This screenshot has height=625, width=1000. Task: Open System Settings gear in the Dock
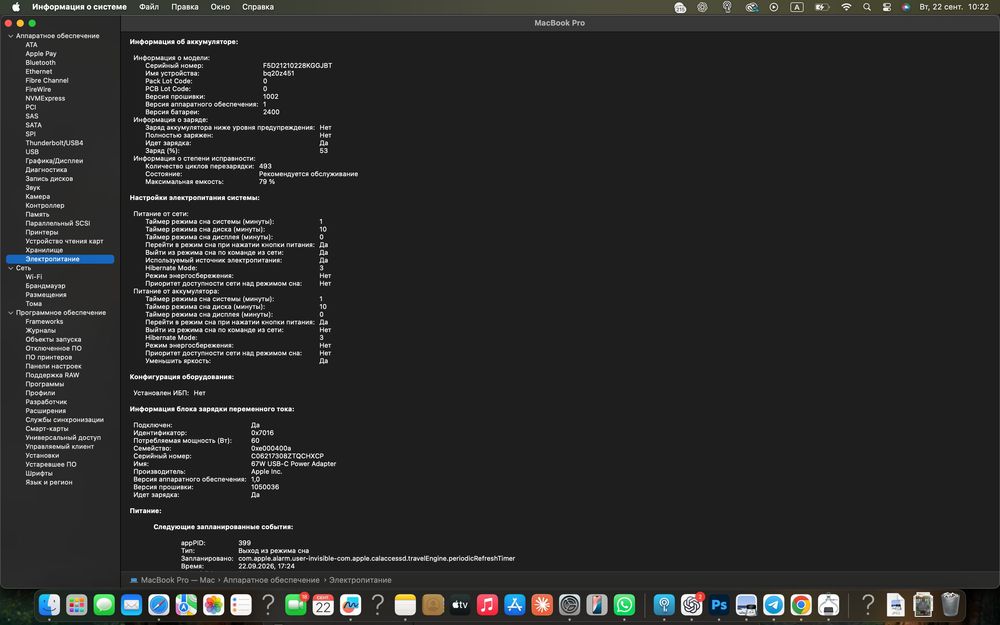coord(570,605)
